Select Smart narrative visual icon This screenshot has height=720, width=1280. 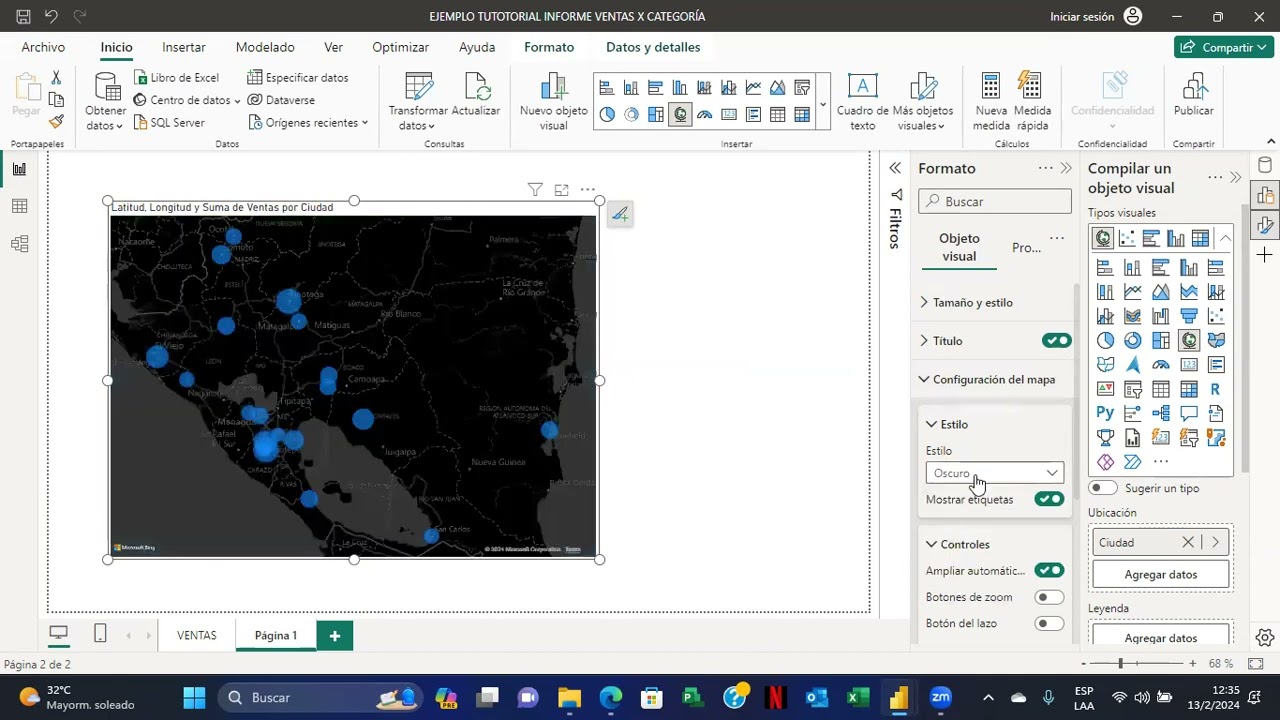pyautogui.click(x=1216, y=413)
